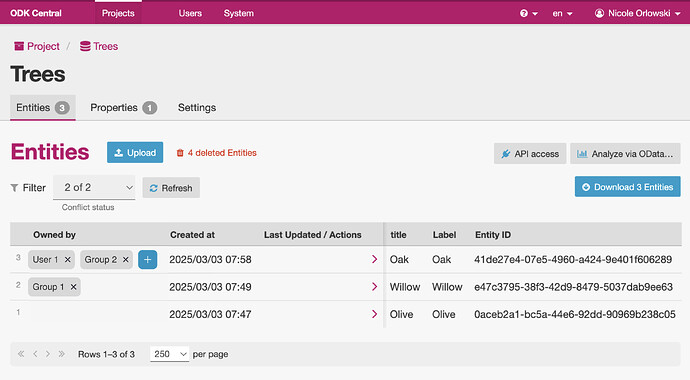Click the Label column header
This screenshot has height=380, width=690.
coord(444,235)
